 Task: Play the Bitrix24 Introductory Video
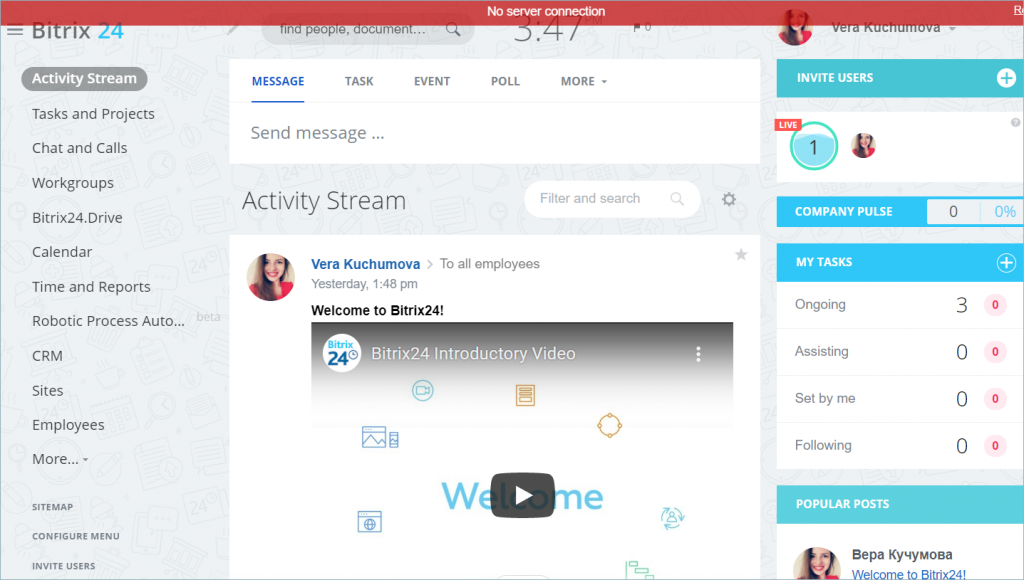click(522, 495)
